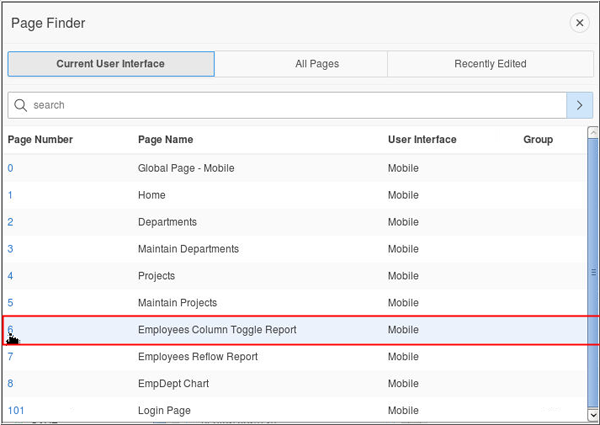Open page number 0 link
600x425 pixels.
(x=11, y=168)
